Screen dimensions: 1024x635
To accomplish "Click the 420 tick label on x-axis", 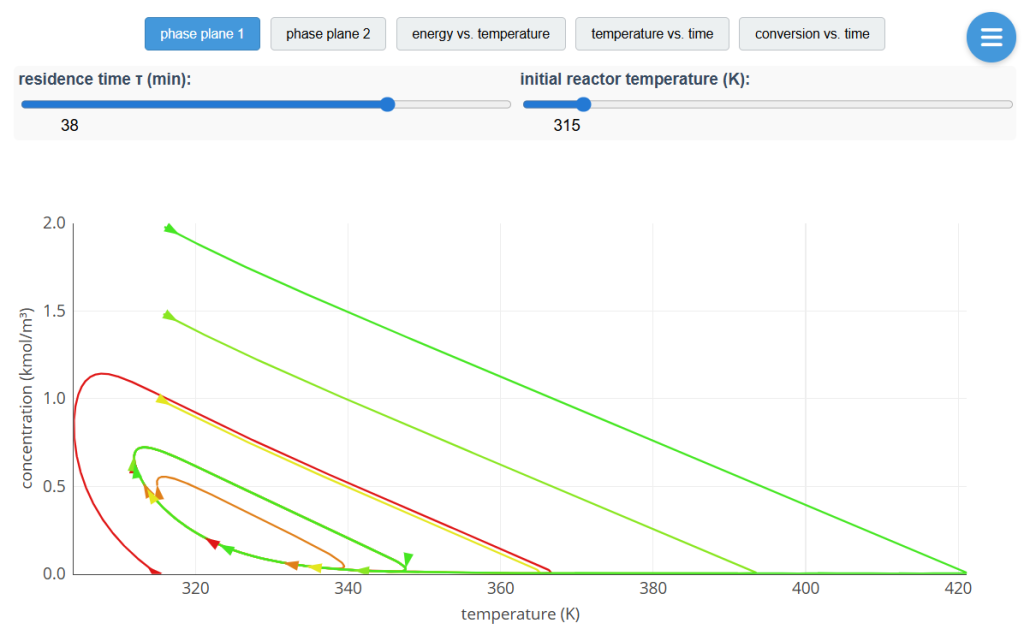I will (958, 589).
